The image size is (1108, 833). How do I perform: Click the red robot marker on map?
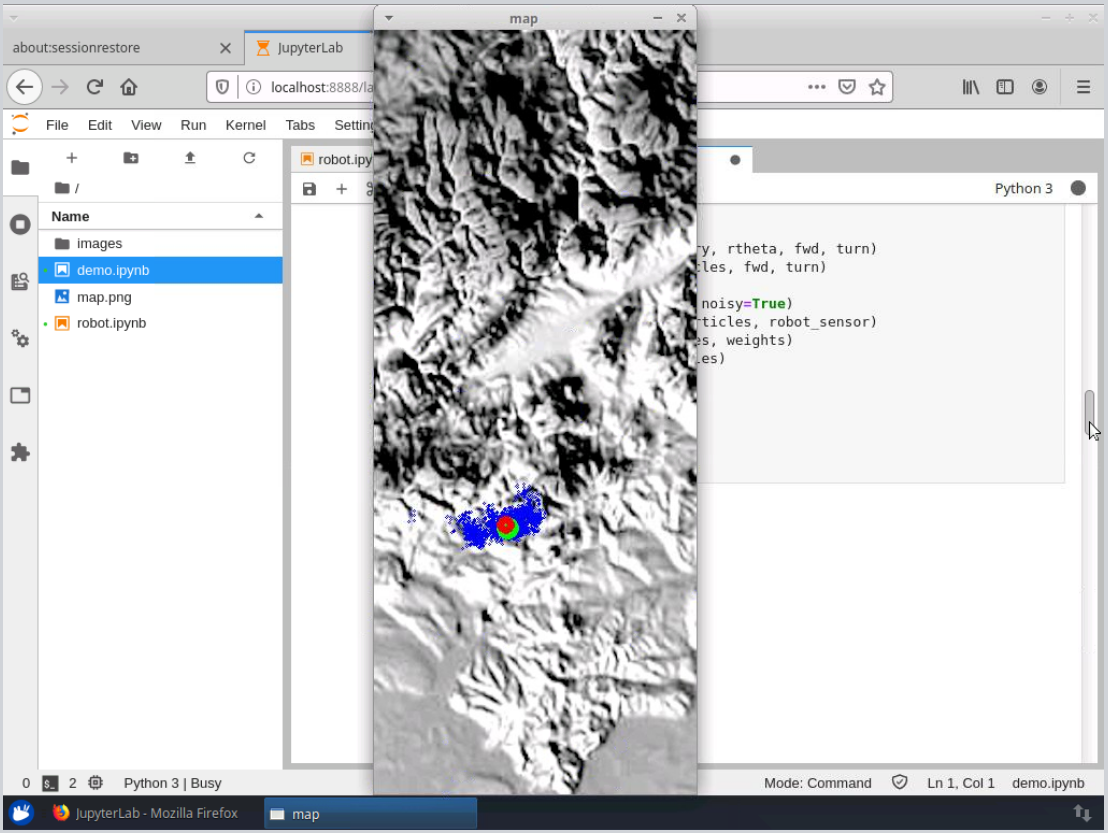point(505,524)
